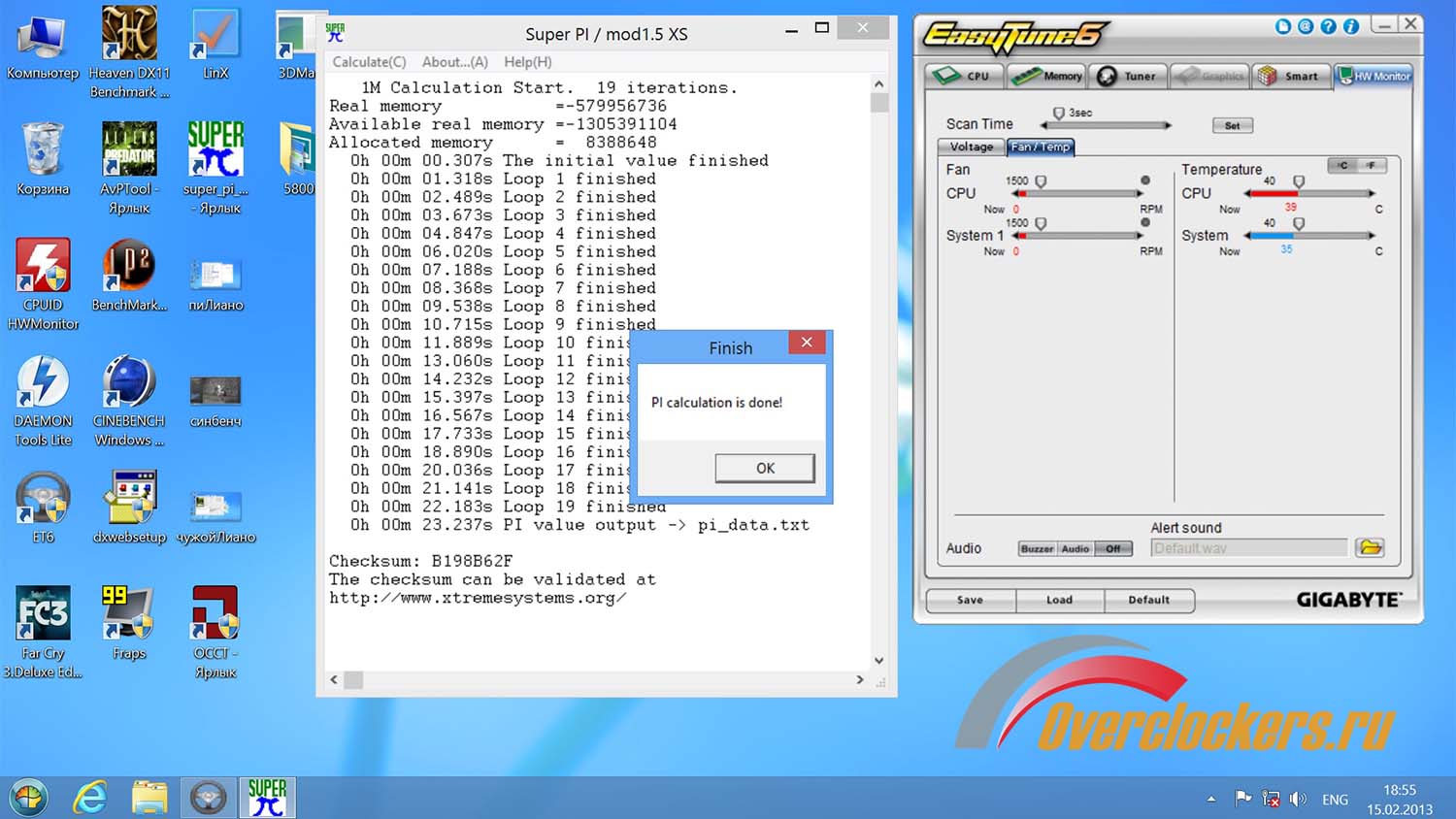Viewport: 1456px width, 819px height.
Task: Launch CINEBENCH Windows shortcut
Action: click(x=129, y=401)
